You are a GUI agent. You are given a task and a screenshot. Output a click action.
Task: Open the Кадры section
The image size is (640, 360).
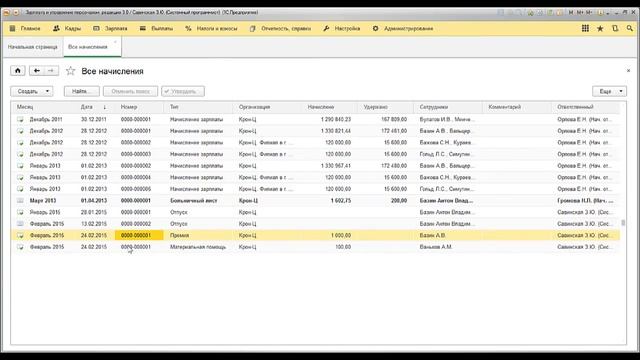pyautogui.click(x=67, y=29)
